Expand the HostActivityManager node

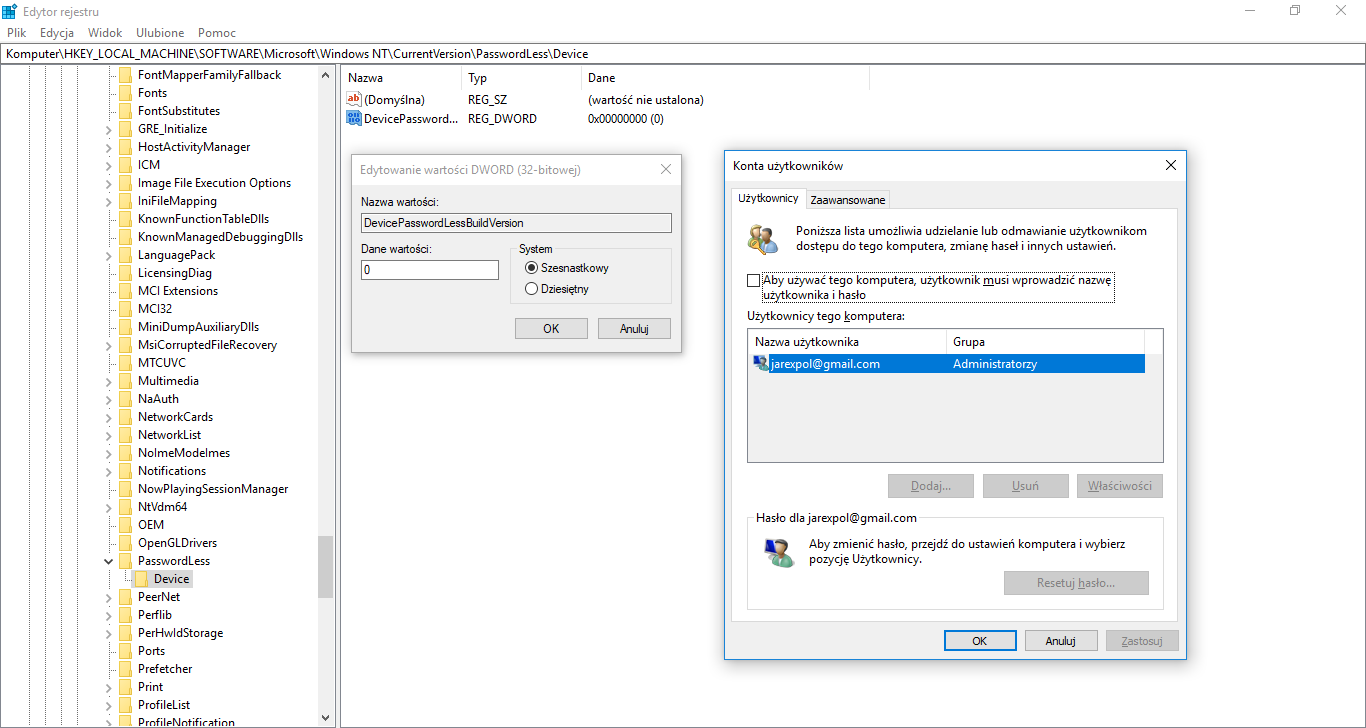[109, 147]
